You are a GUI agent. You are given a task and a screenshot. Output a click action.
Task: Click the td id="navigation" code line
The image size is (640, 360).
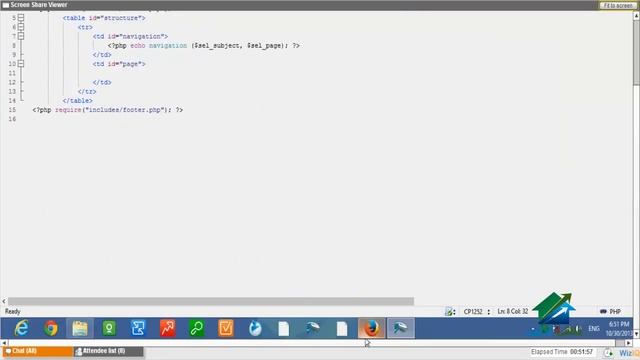click(130, 36)
